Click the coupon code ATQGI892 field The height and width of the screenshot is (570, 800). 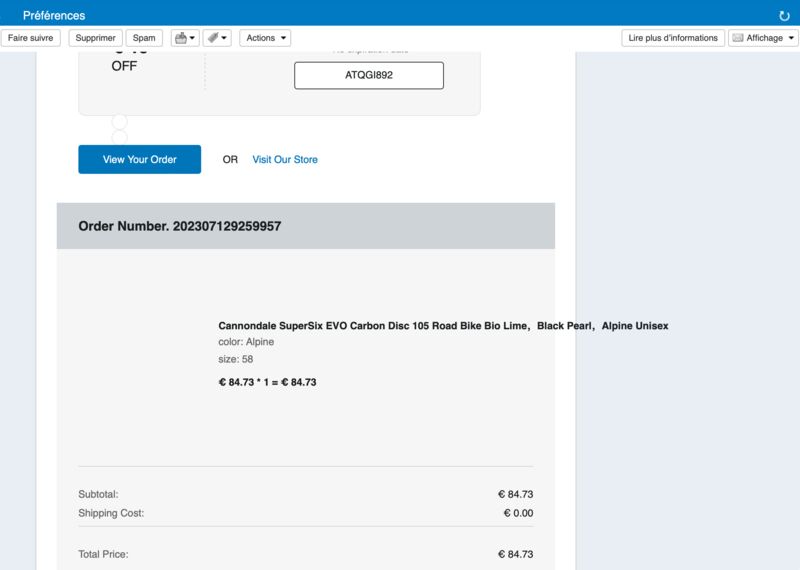[369, 75]
